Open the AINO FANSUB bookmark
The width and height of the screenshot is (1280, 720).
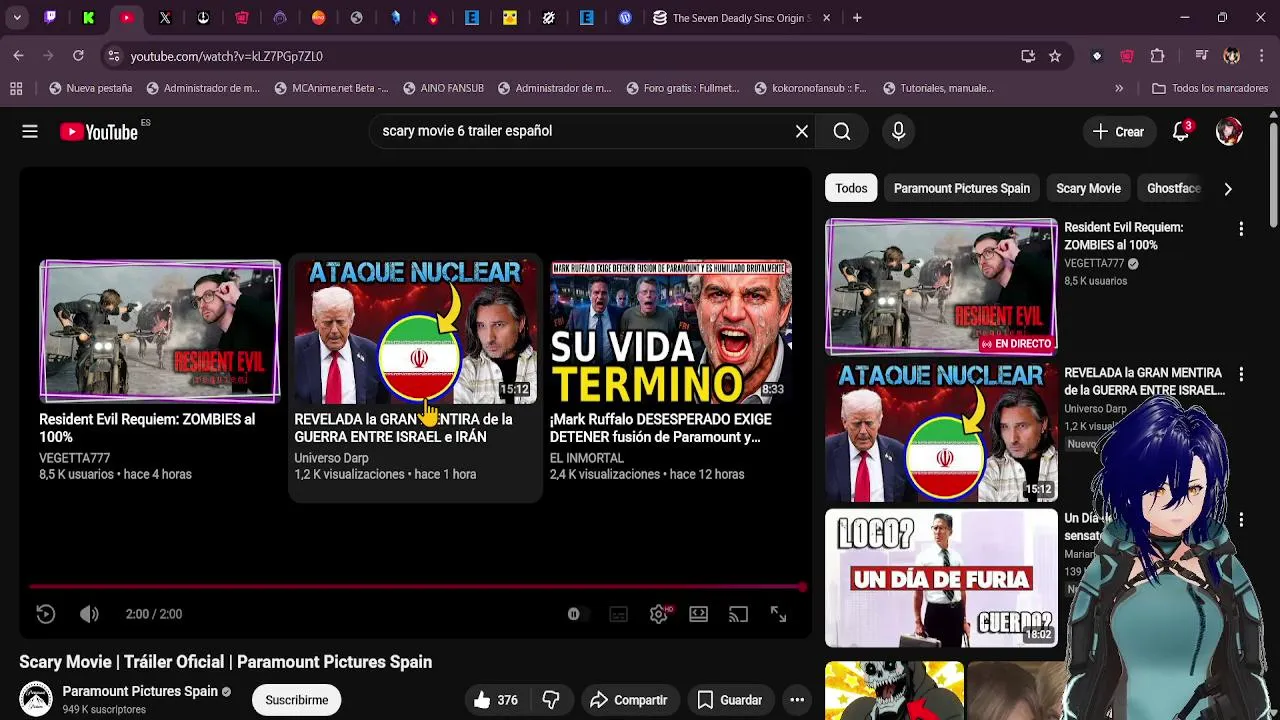pos(443,88)
